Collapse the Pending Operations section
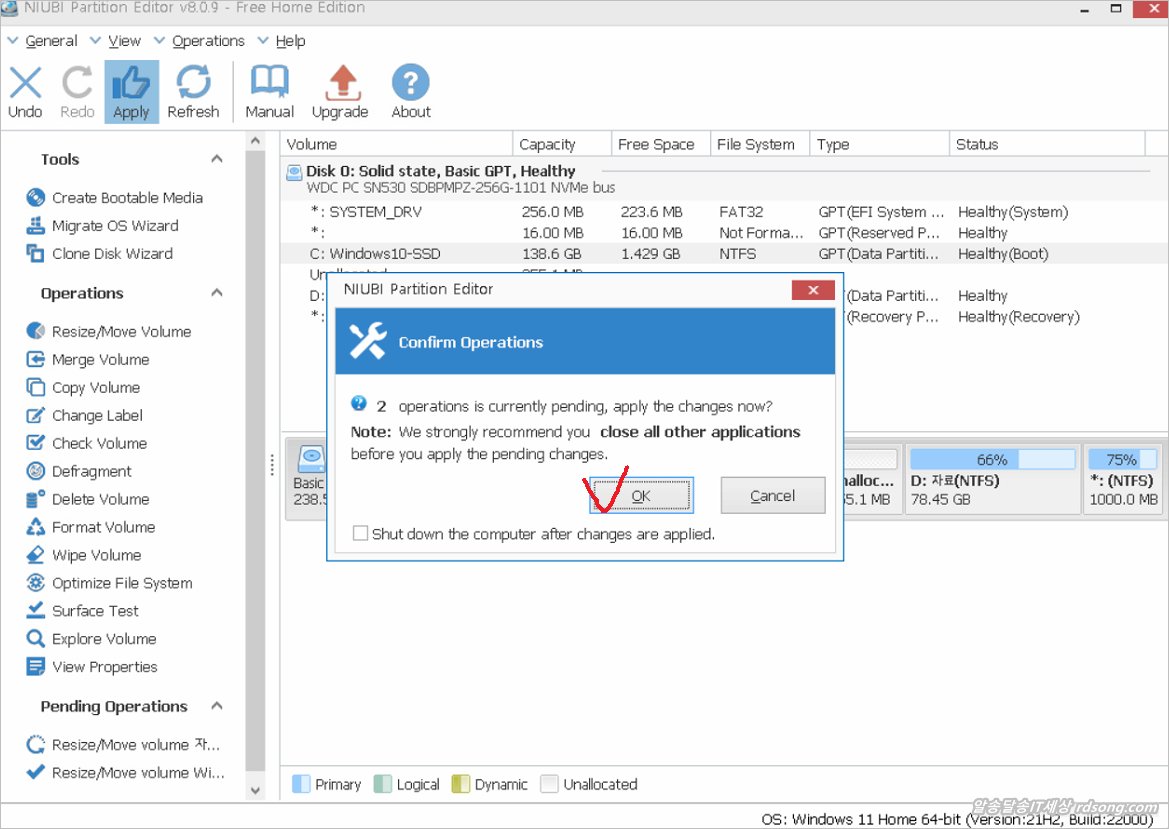Screen dimensions: 1169x829 tap(217, 706)
